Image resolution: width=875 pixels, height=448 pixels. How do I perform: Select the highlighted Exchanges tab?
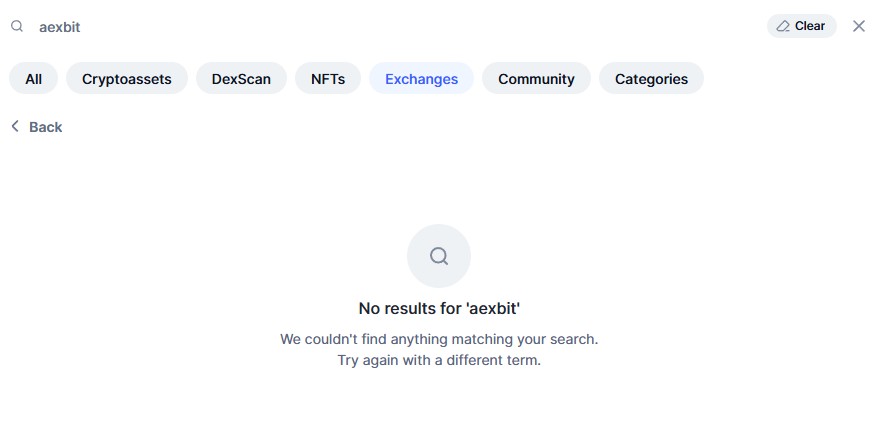tap(421, 79)
